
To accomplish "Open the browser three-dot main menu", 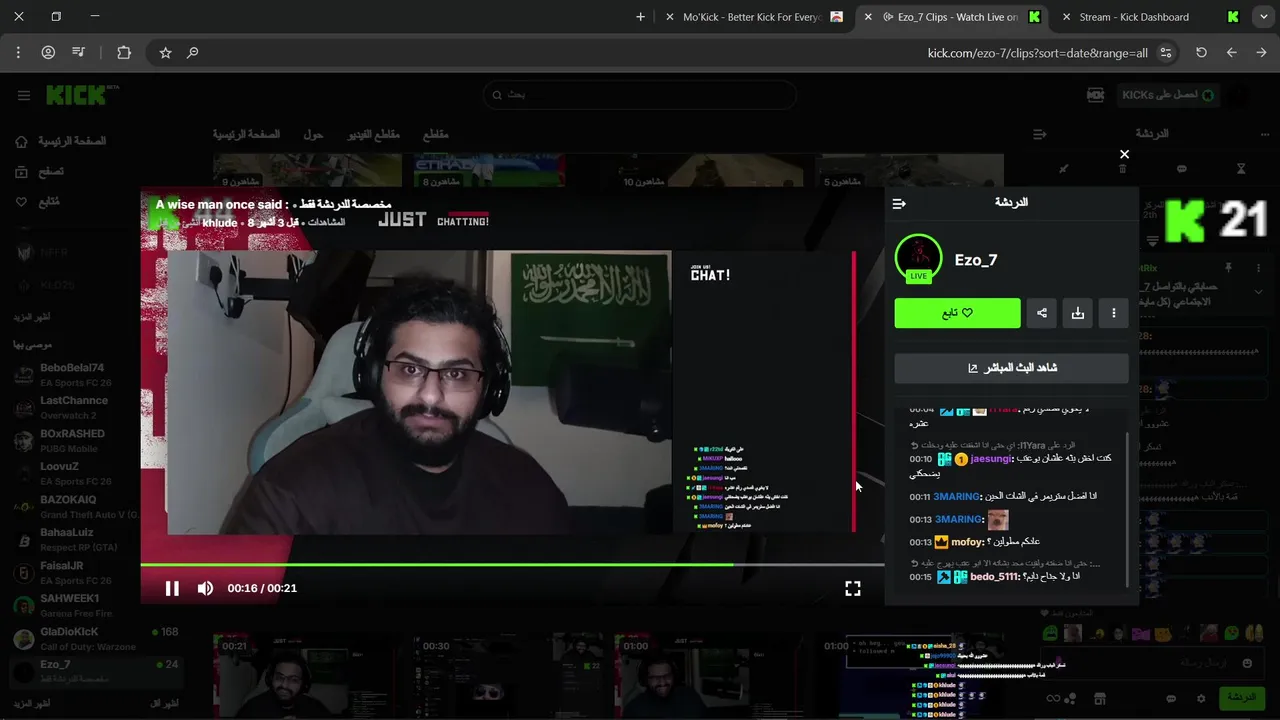I will (x=18, y=52).
